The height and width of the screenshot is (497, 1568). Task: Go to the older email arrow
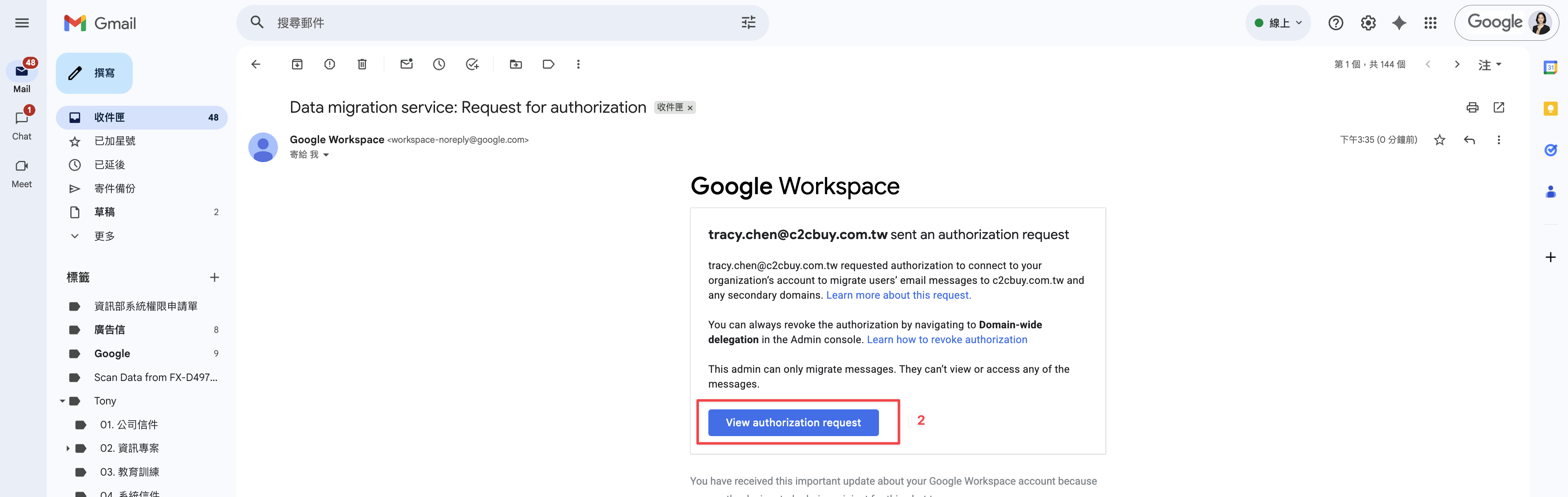click(x=1457, y=65)
